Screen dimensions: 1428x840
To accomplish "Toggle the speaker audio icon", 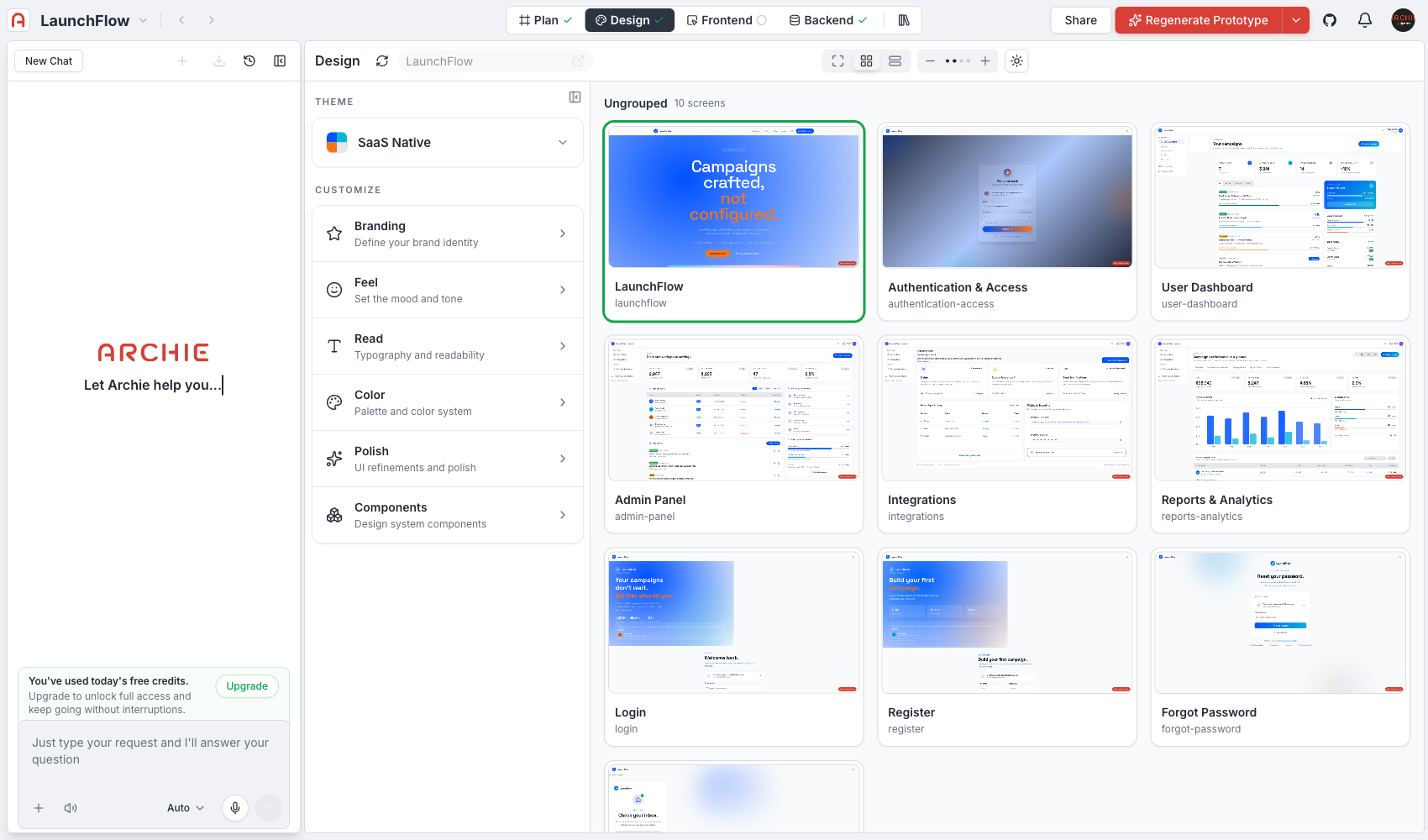I will 71,808.
